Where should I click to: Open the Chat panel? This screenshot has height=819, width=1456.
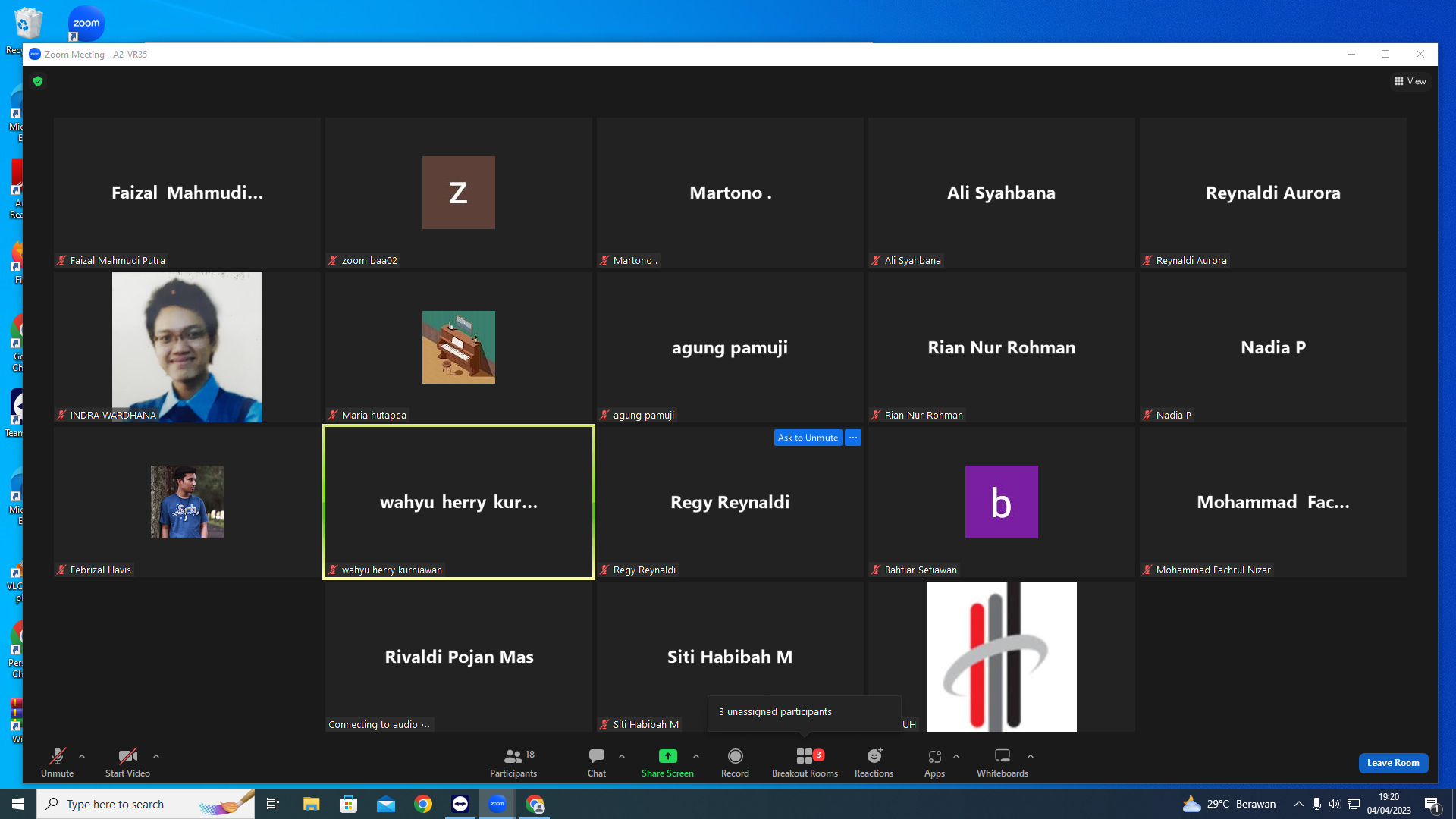(x=597, y=762)
